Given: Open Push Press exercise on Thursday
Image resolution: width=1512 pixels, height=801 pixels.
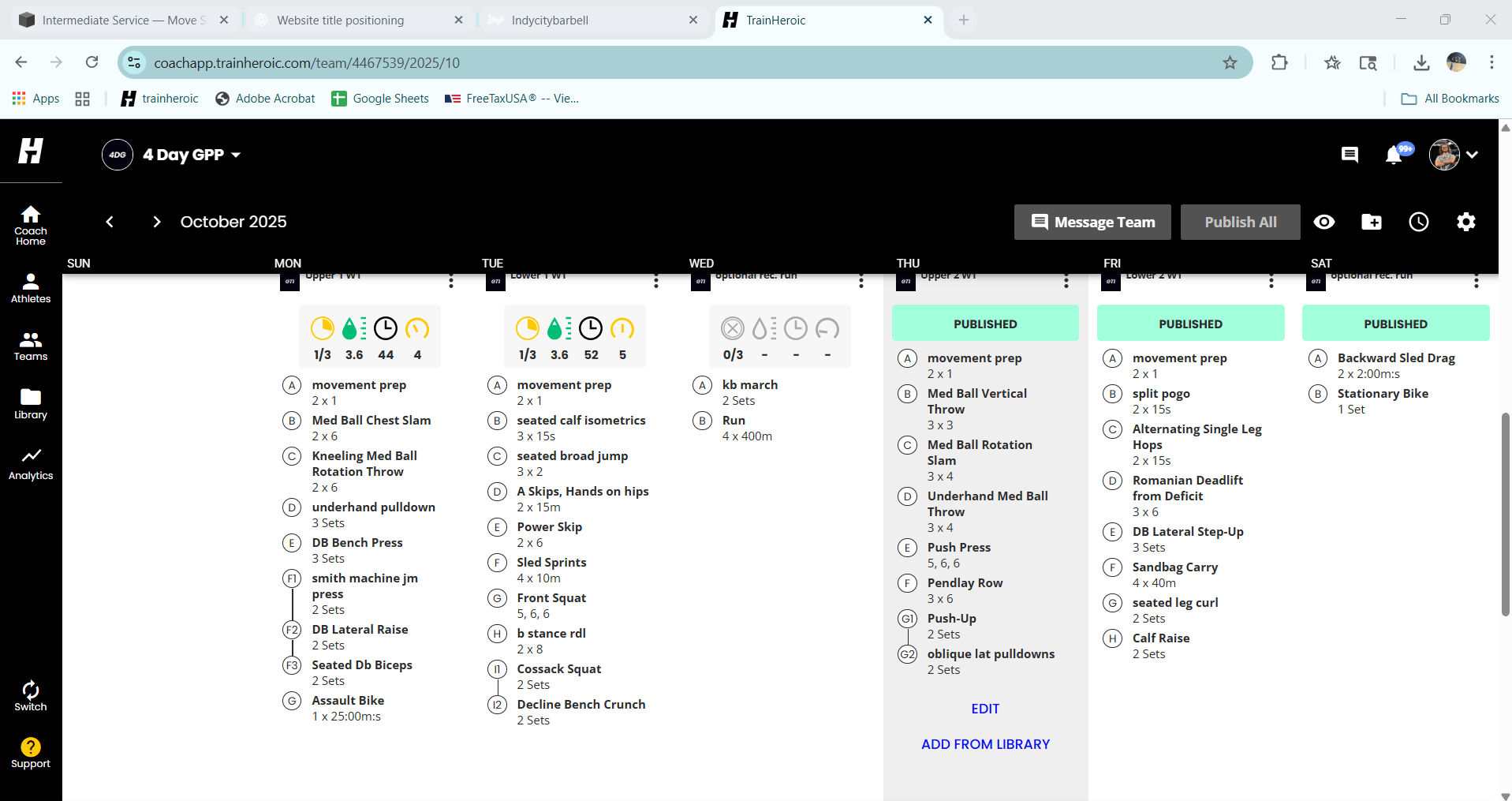Looking at the screenshot, I should coord(959,548).
